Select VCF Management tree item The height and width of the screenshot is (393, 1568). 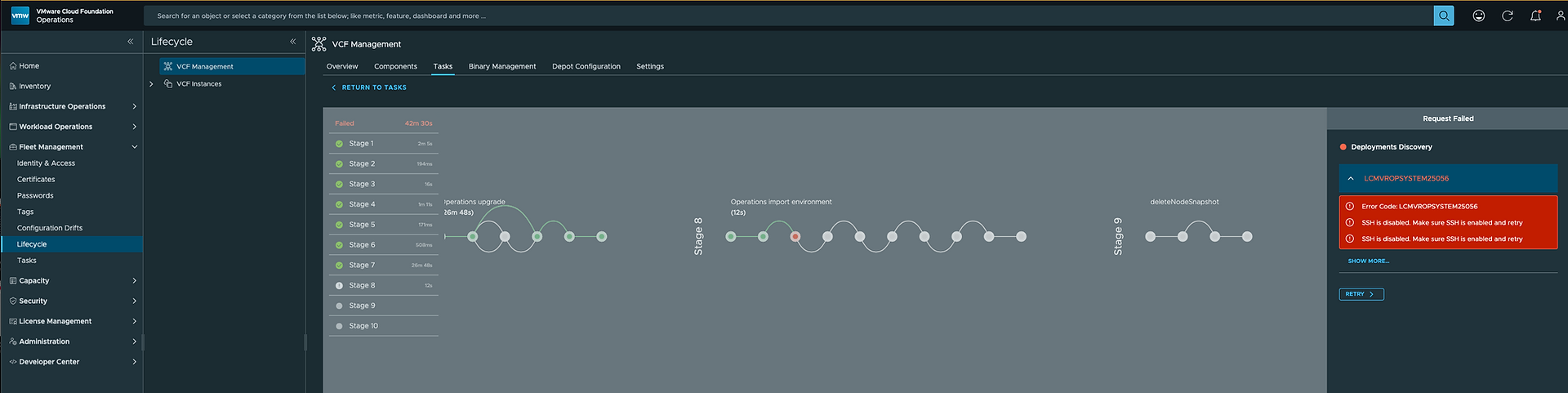pyautogui.click(x=232, y=66)
